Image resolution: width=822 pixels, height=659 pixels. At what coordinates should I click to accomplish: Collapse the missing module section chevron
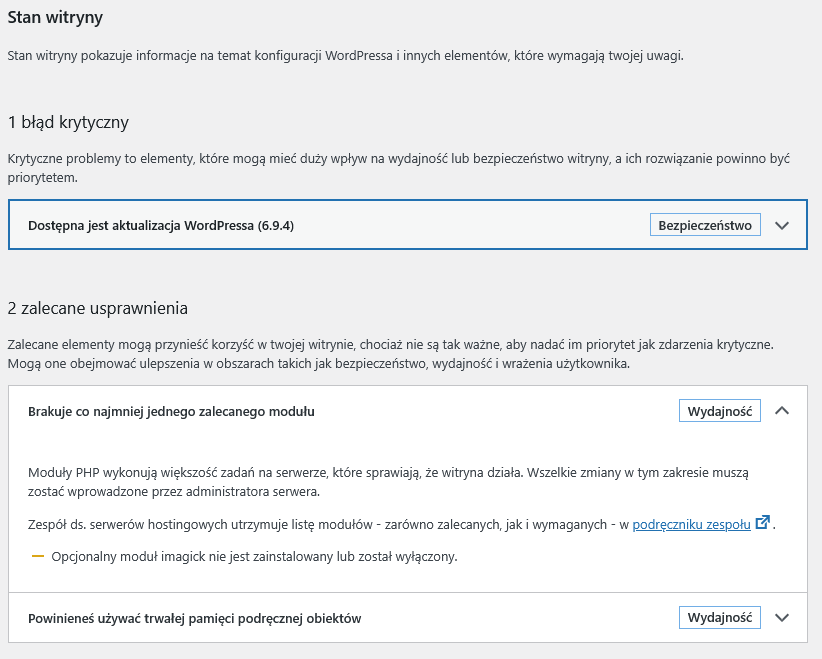tap(782, 411)
